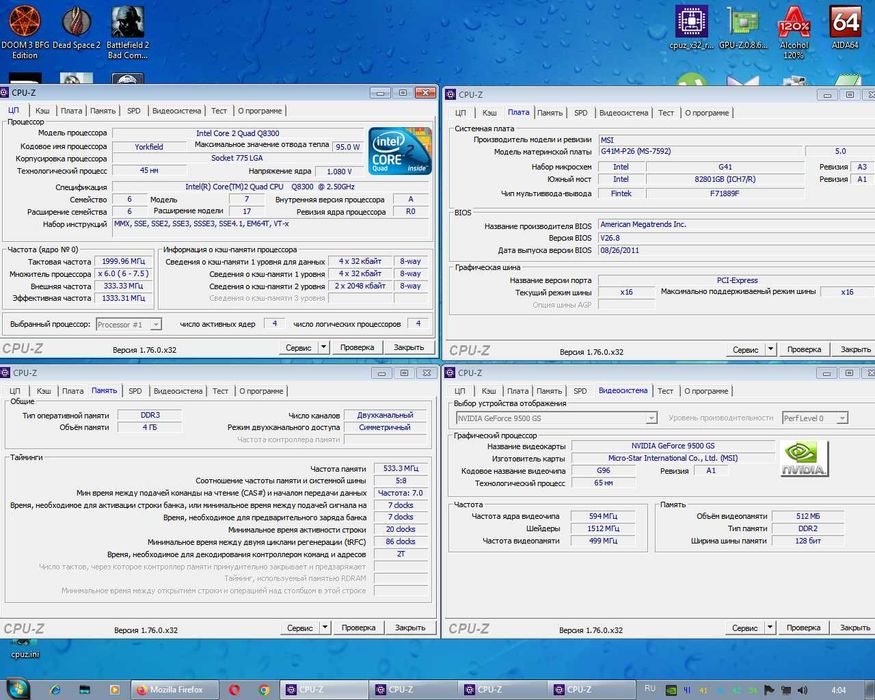Click Сервис button in the processor window

(x=299, y=347)
